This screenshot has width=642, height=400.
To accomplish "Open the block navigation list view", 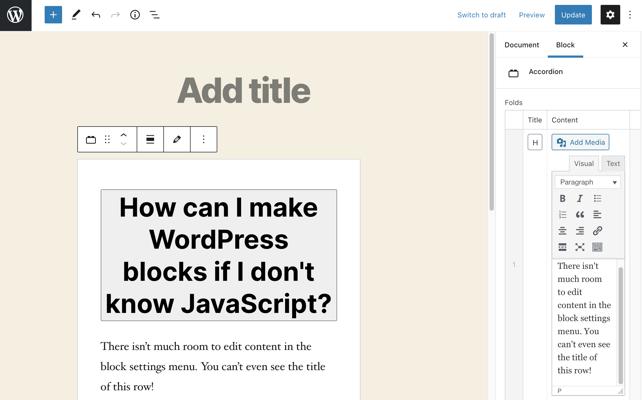I will 155,15.
